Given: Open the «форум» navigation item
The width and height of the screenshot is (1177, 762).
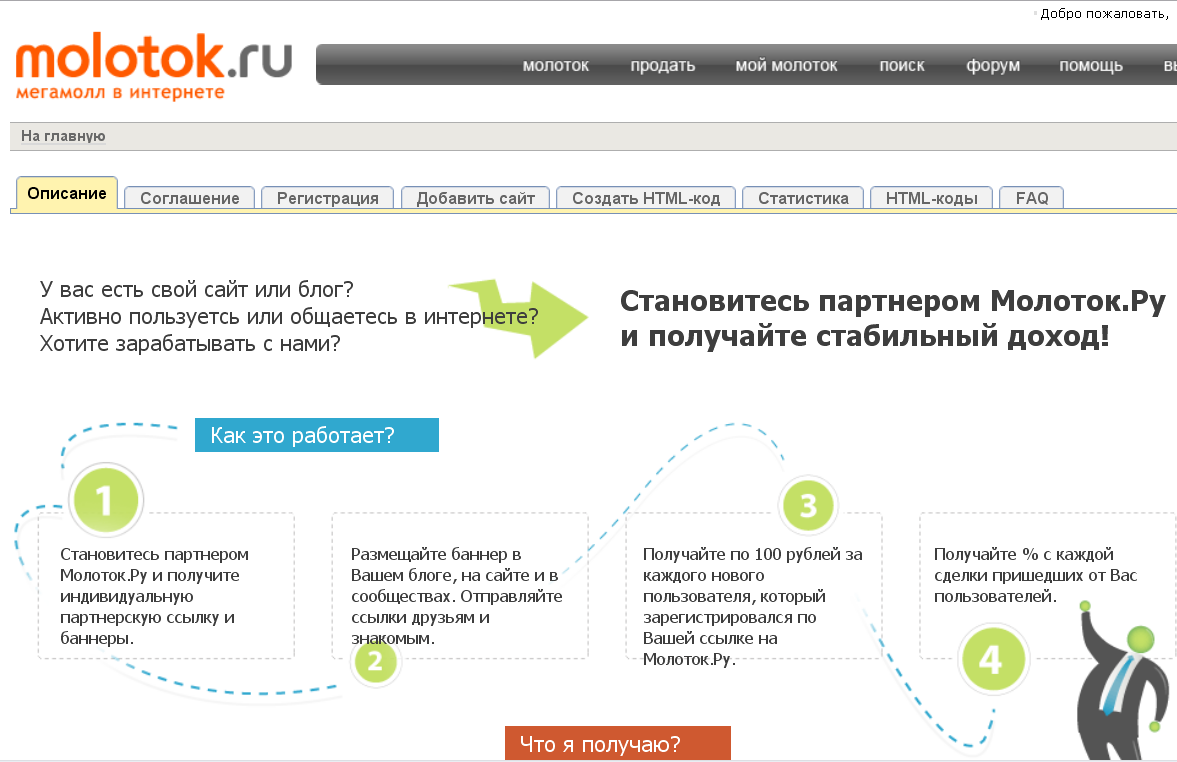Looking at the screenshot, I should 992,65.
